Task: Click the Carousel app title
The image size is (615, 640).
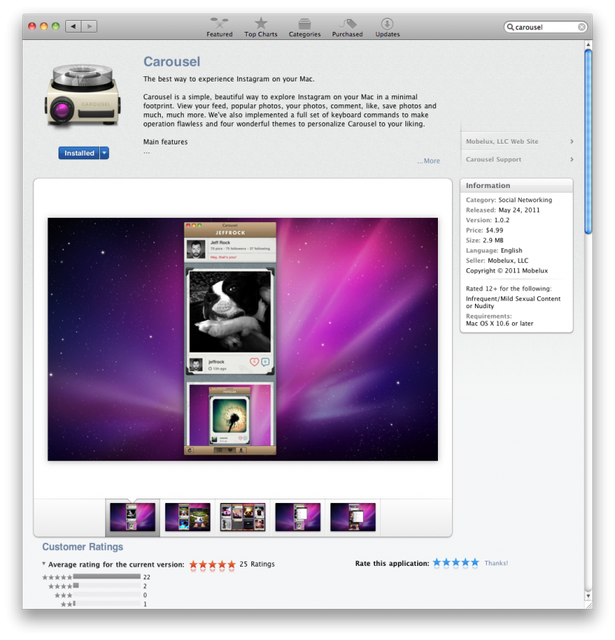Action: [x=171, y=62]
